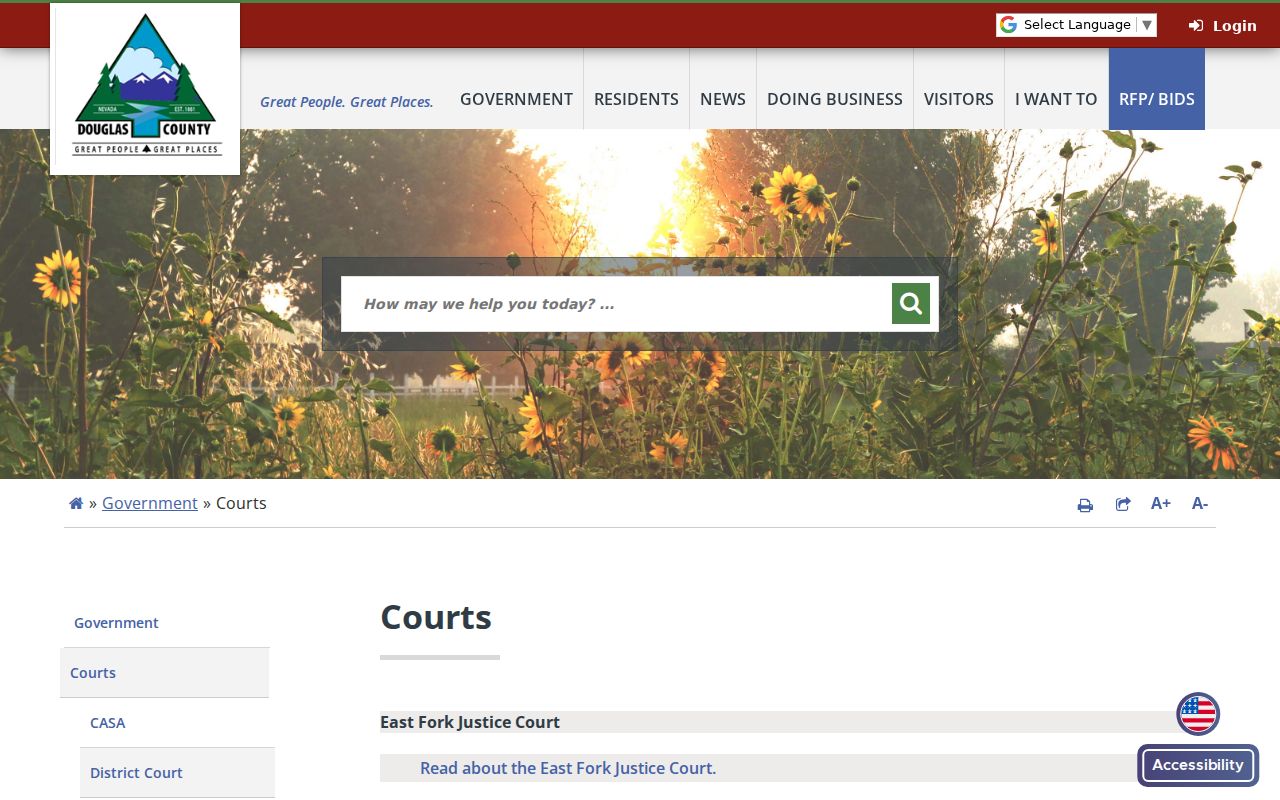Screen dimensions: 1280x800
Task: Click the Courts breadcrumb text
Action: tap(241, 503)
